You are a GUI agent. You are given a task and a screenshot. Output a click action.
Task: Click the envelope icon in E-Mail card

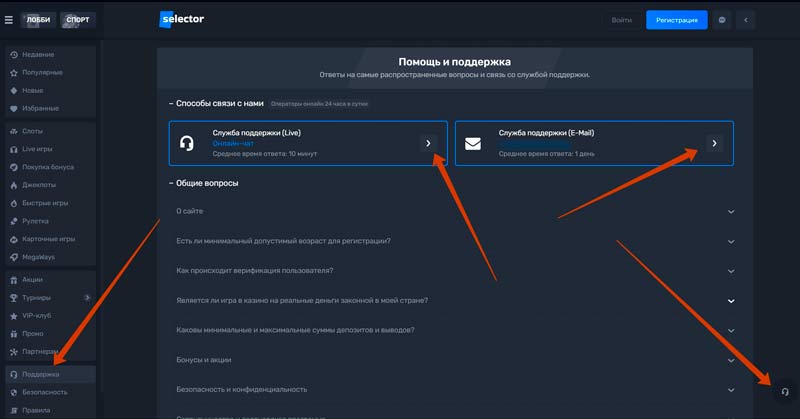[473, 143]
